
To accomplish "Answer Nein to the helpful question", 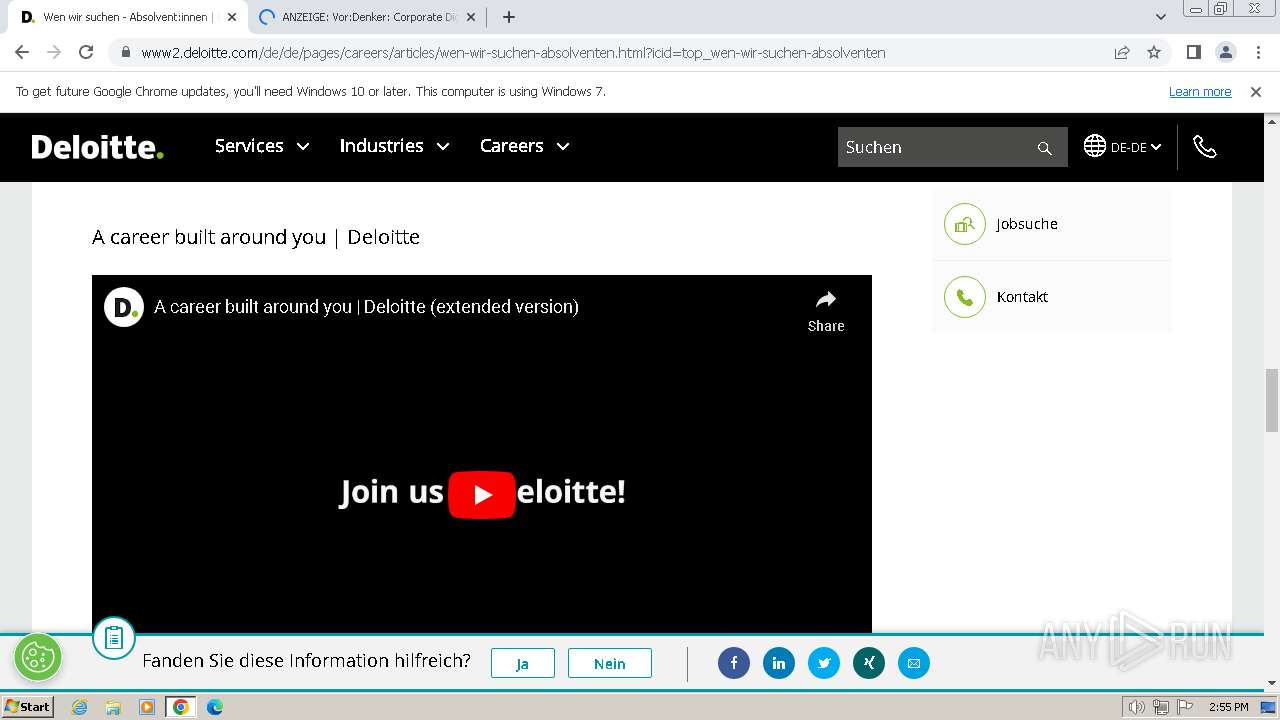I will click(x=610, y=663).
